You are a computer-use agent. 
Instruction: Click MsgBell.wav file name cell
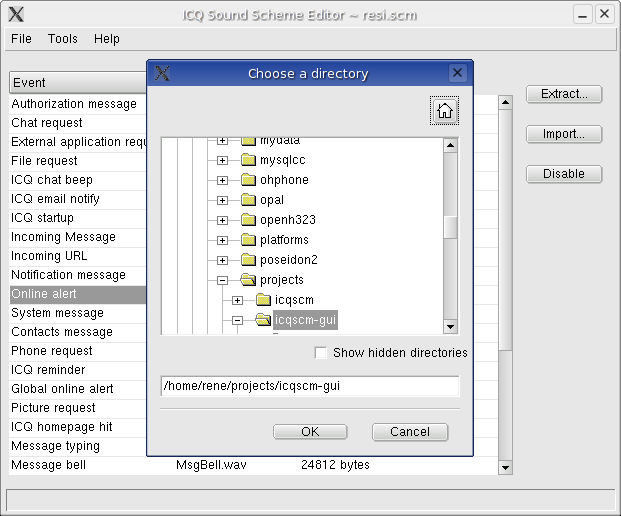pos(211,465)
